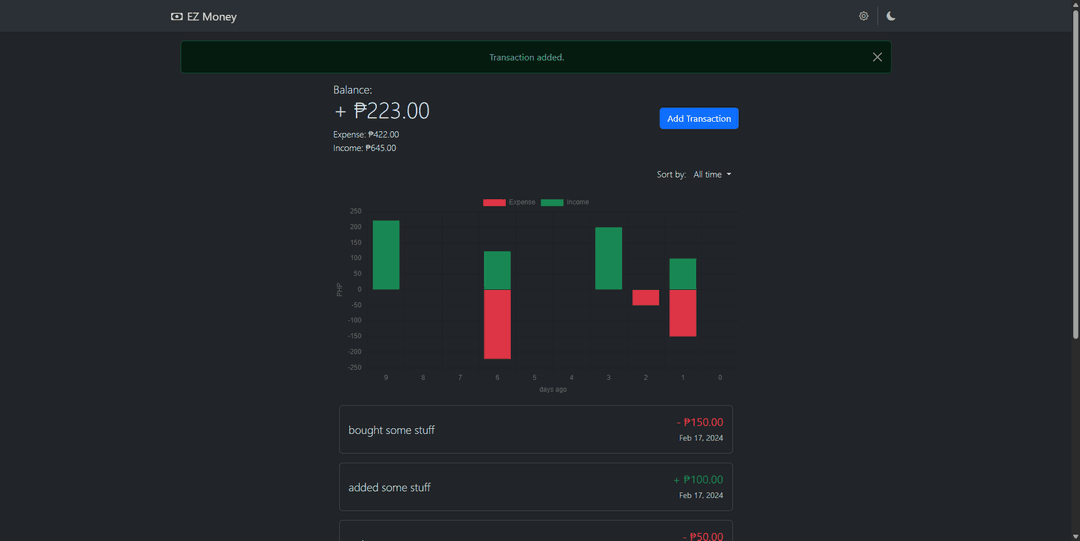Select the red expense bar at 2 days ago
This screenshot has height=541, width=1080.
645,297
